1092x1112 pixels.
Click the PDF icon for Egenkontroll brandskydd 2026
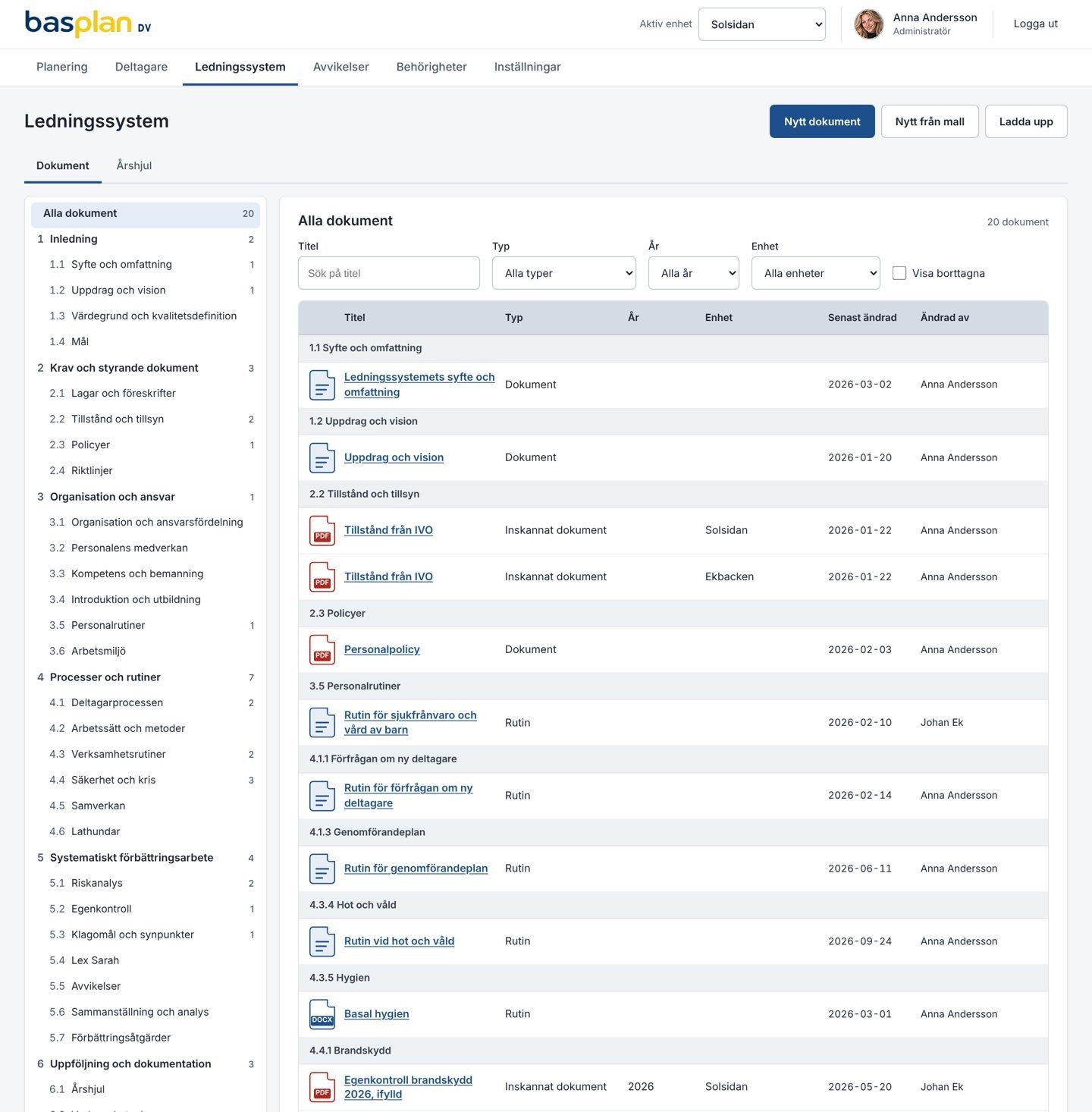(x=322, y=1087)
